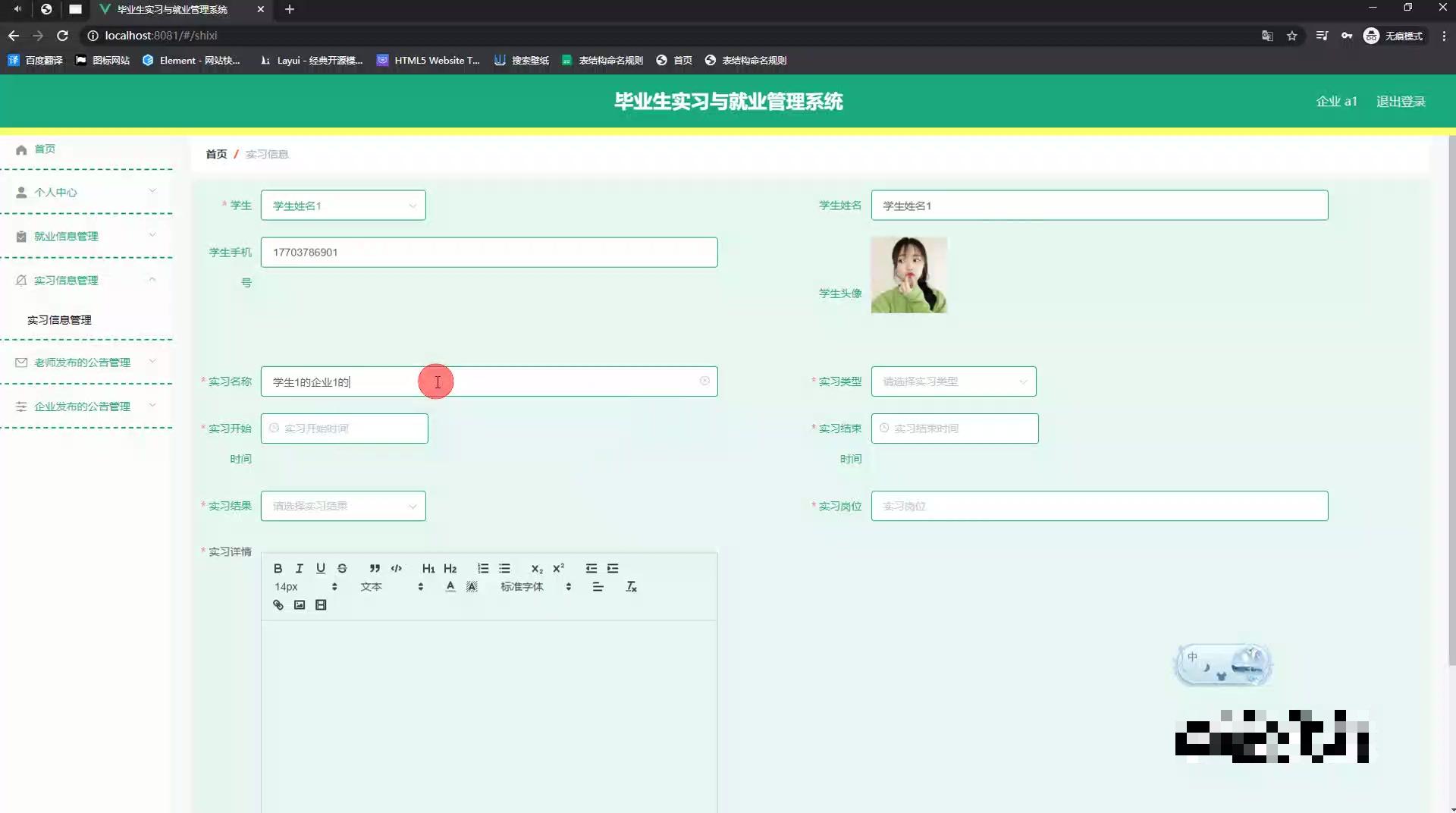Click the 实习结束时间 date picker field
The width and height of the screenshot is (1456, 813).
coord(955,428)
